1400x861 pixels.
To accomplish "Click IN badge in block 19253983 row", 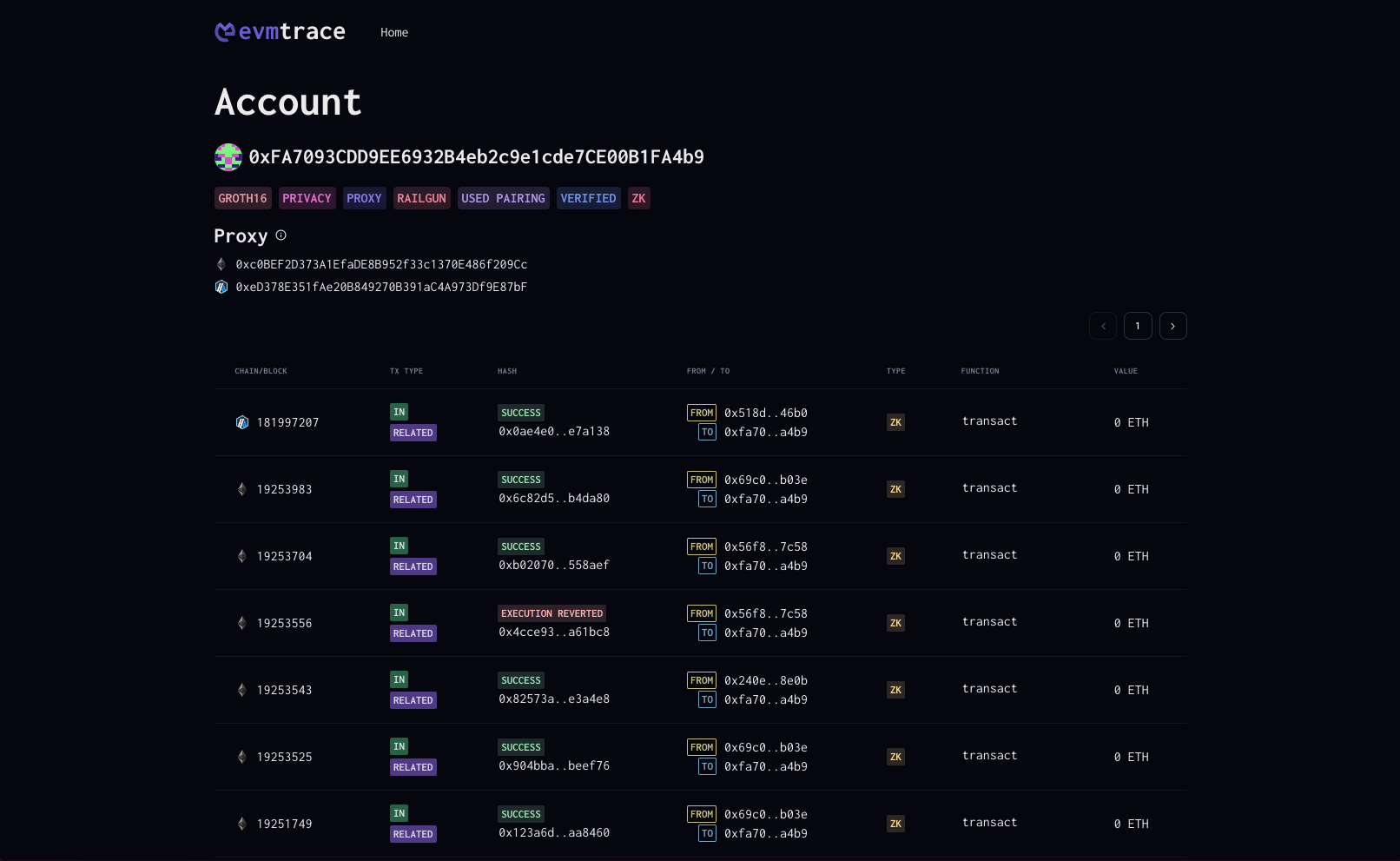I will point(400,479).
